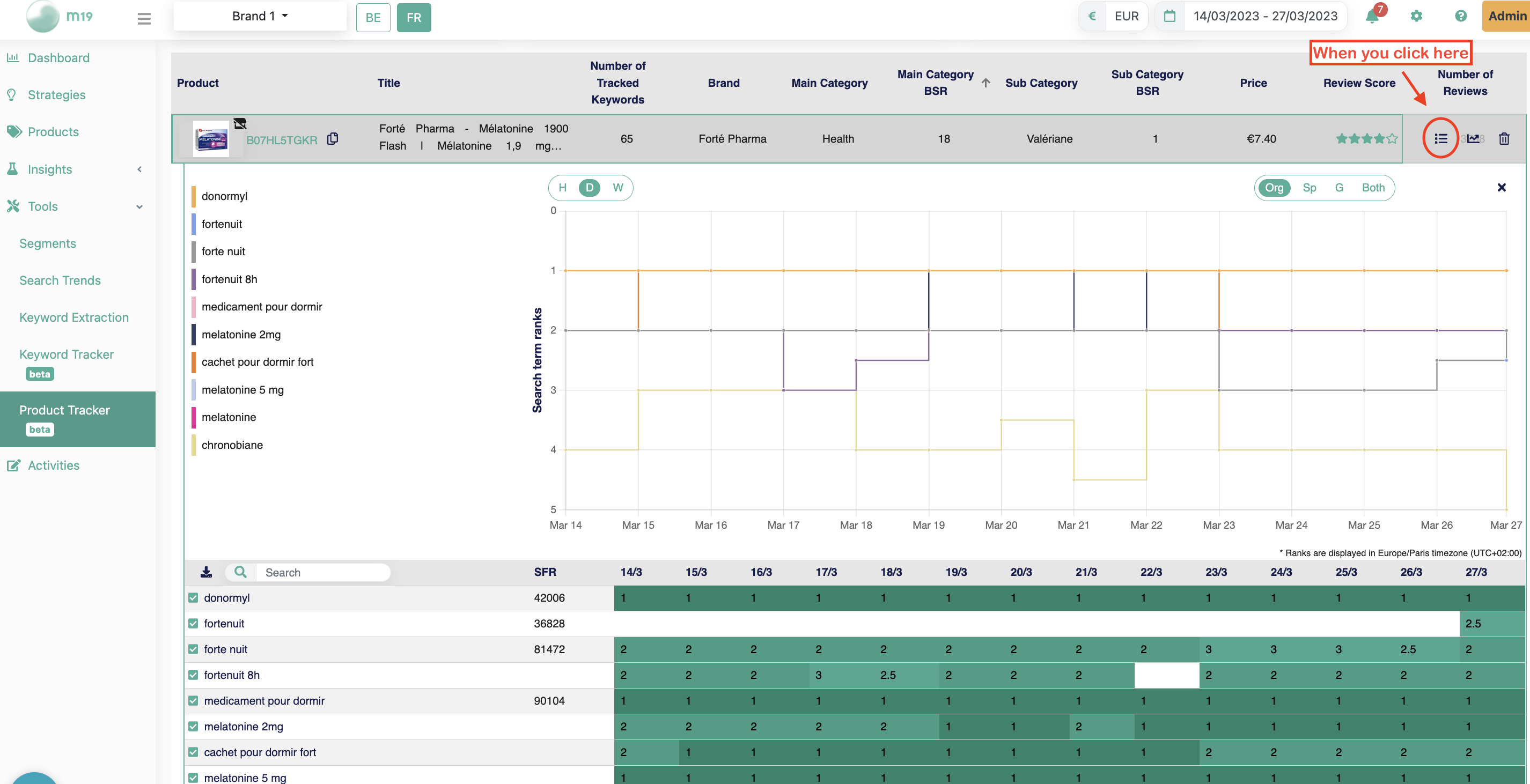Collapse the Tools menu chevron

click(x=139, y=206)
